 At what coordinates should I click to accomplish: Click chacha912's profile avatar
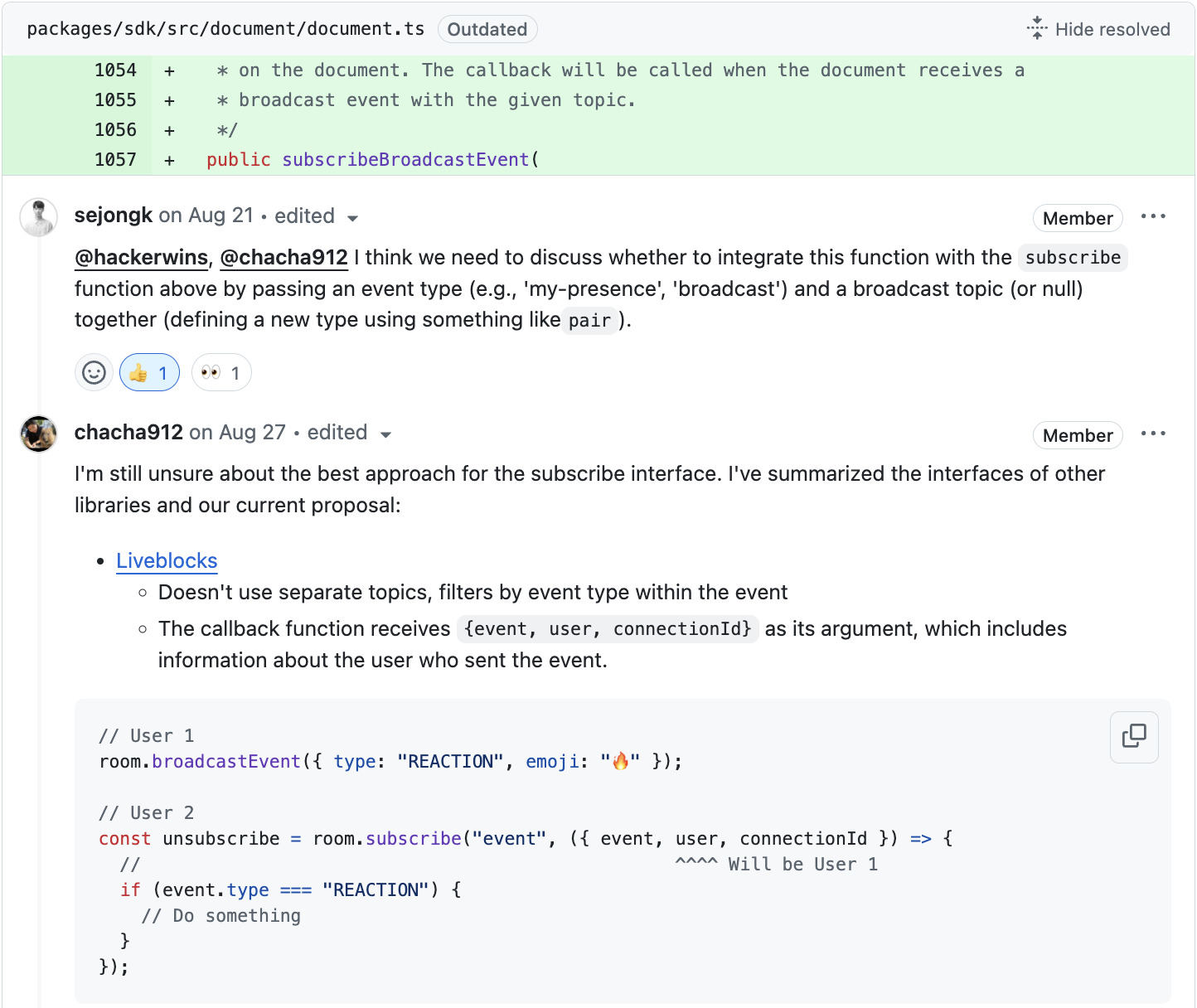coord(38,434)
